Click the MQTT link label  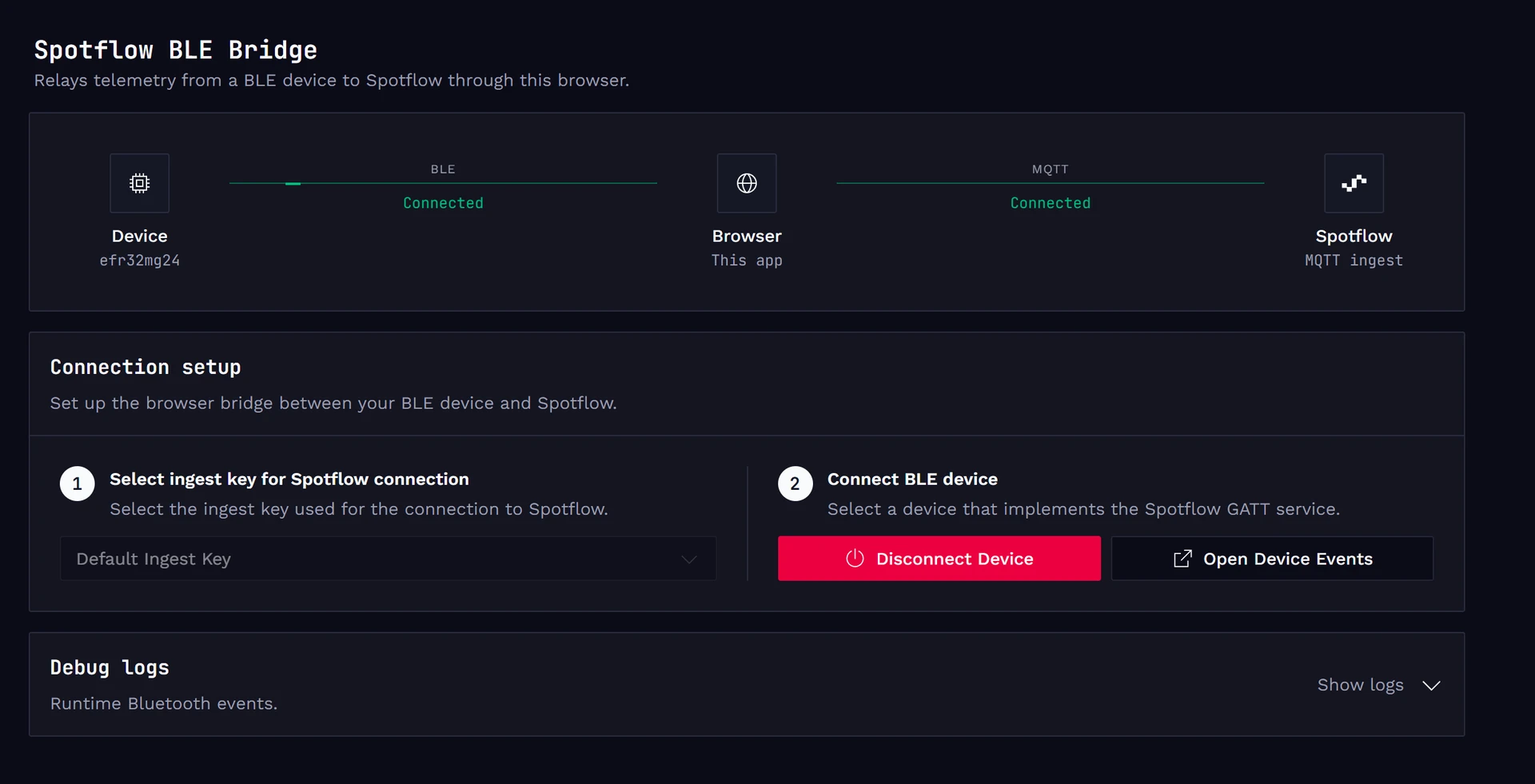click(x=1050, y=169)
